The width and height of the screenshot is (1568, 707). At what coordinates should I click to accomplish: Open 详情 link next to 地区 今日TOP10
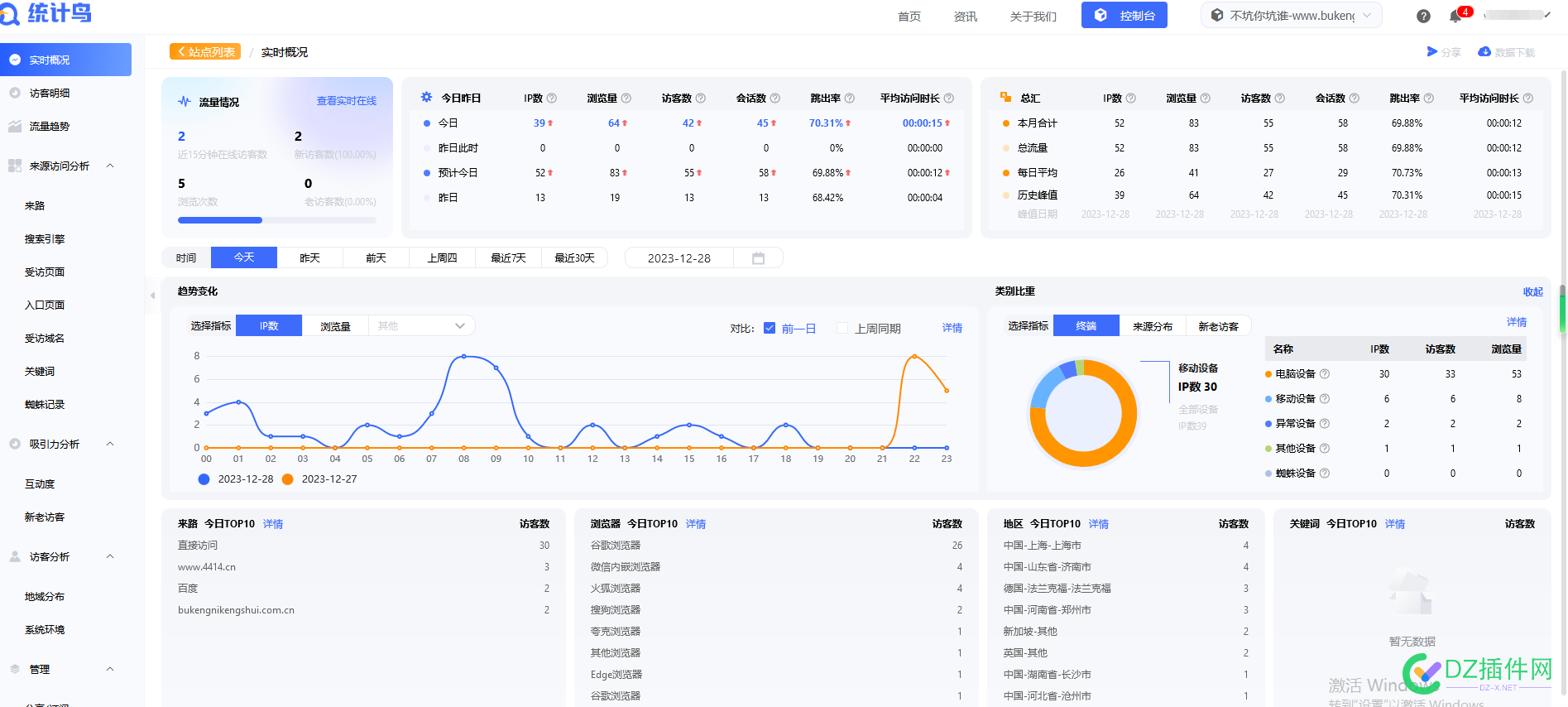click(1099, 524)
